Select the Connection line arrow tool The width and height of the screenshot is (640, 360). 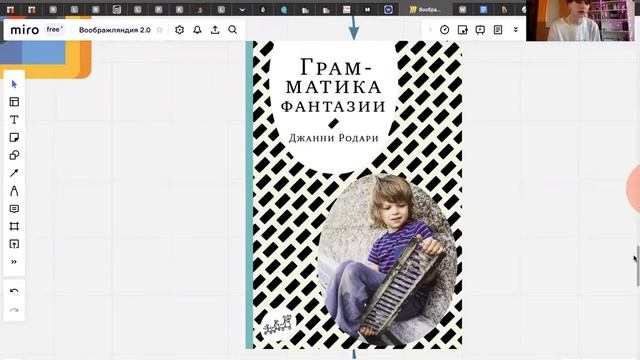14,173
